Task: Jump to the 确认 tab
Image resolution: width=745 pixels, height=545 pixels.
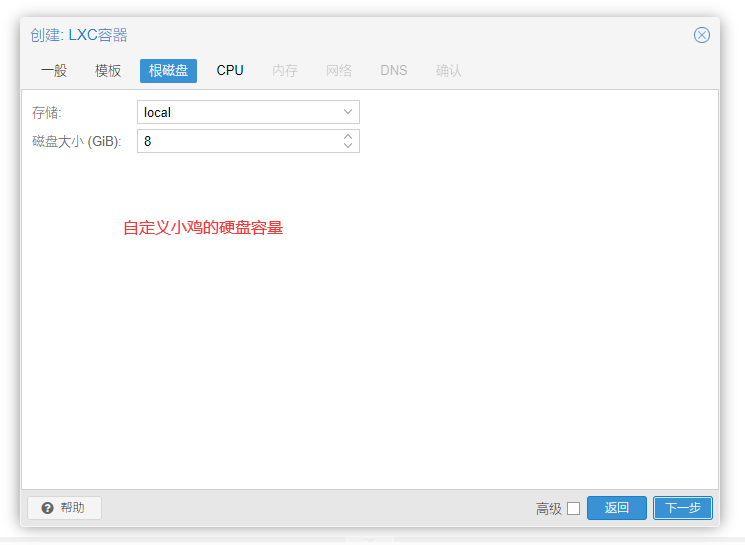Action: pos(449,71)
